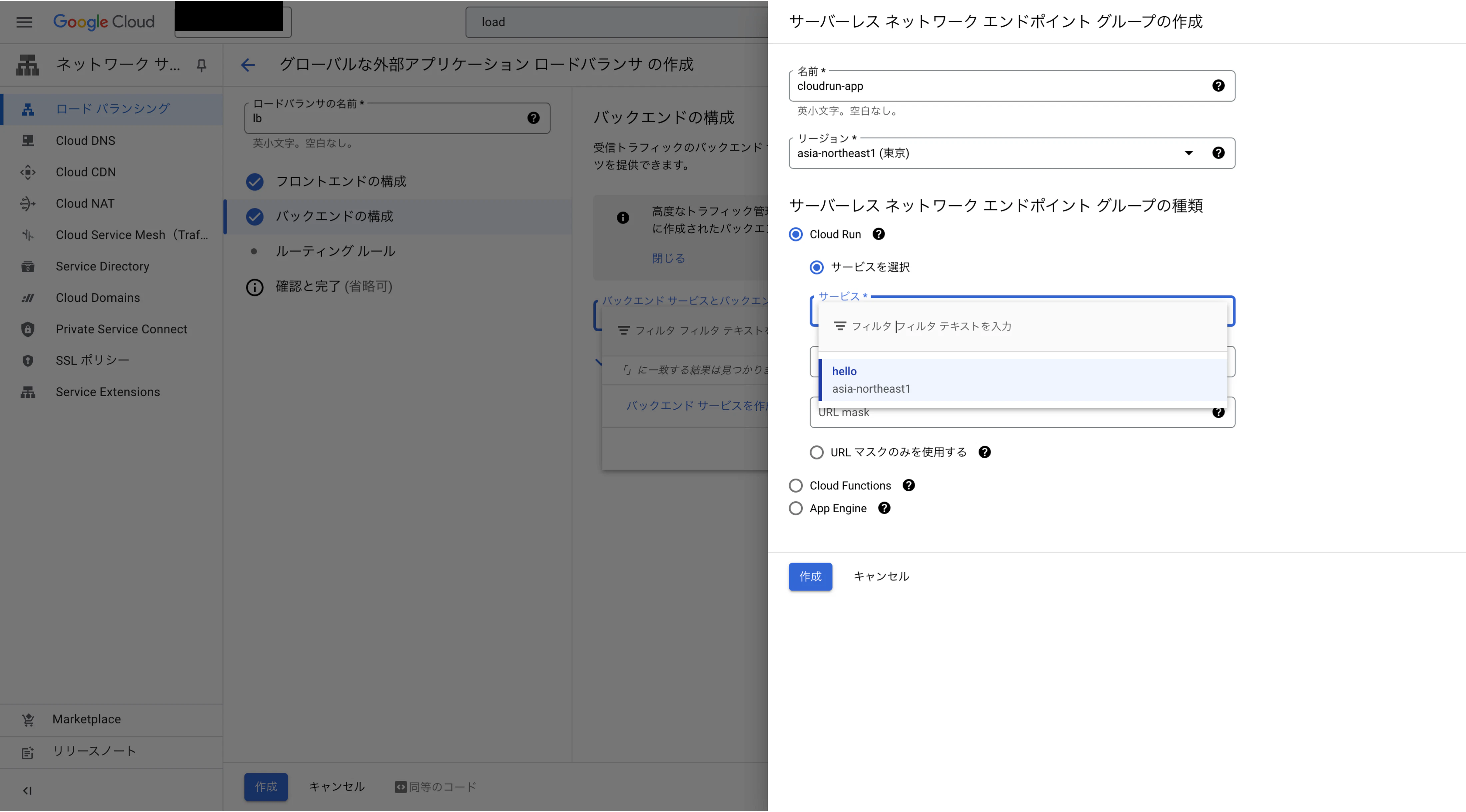Open Private Service Connect in the sidebar
This screenshot has width=1466, height=812.
click(112, 329)
